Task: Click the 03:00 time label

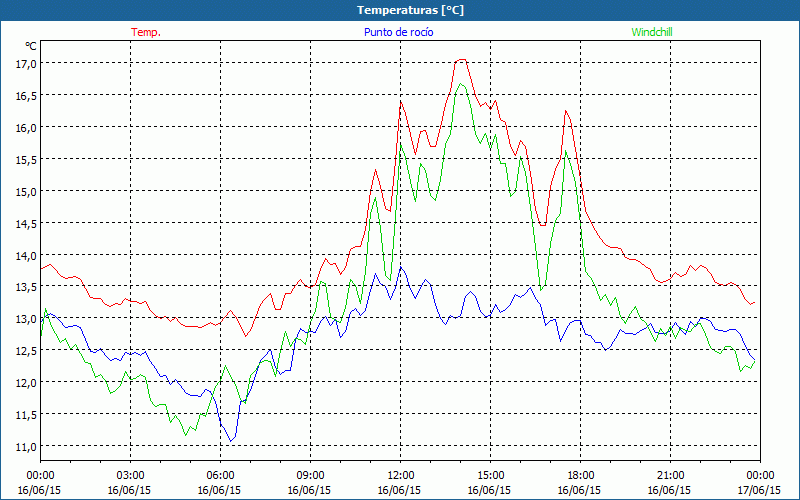Action: click(131, 476)
